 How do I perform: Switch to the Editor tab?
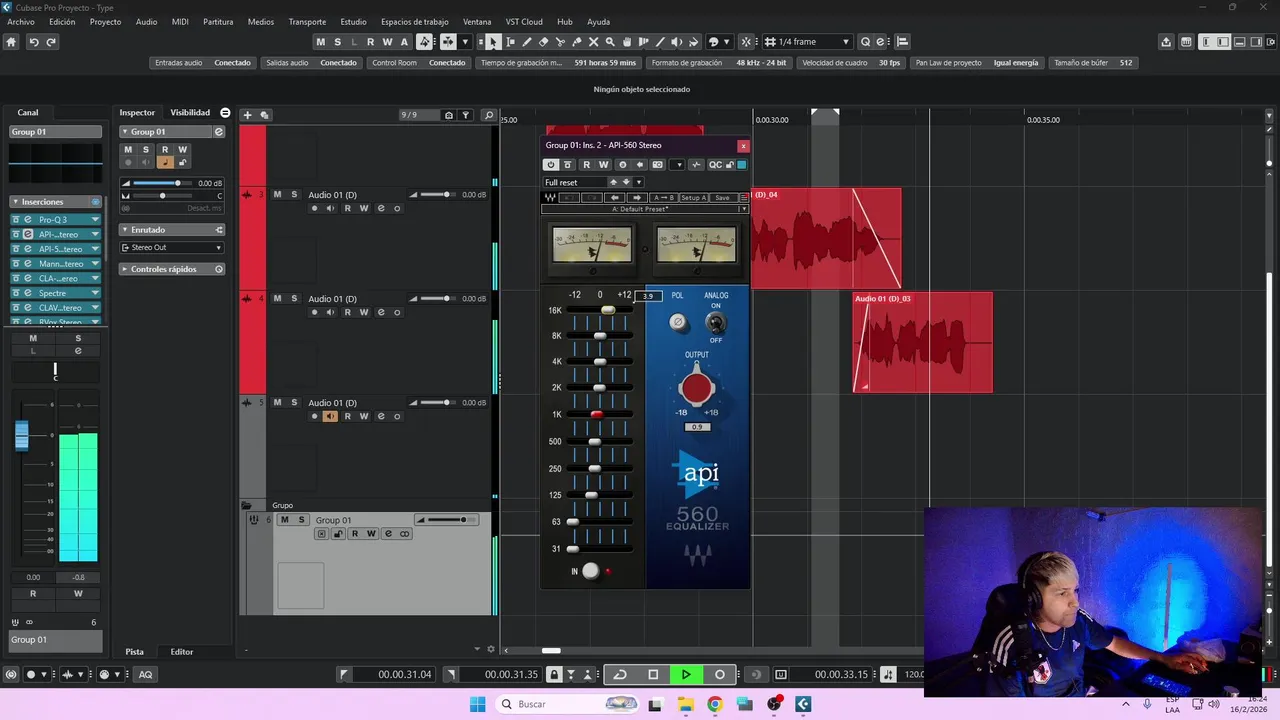click(x=182, y=652)
